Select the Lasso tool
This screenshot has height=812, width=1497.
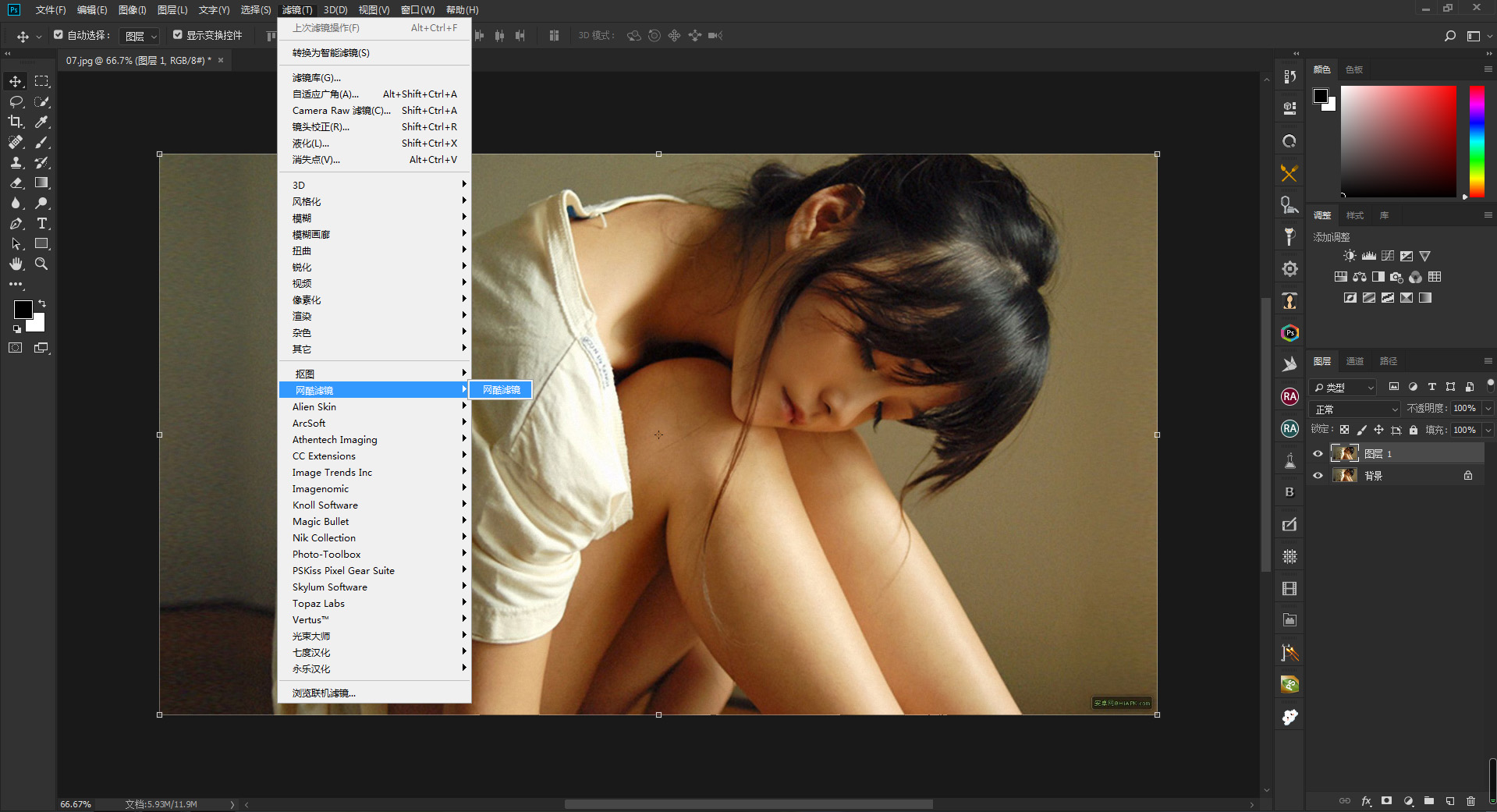click(x=16, y=101)
